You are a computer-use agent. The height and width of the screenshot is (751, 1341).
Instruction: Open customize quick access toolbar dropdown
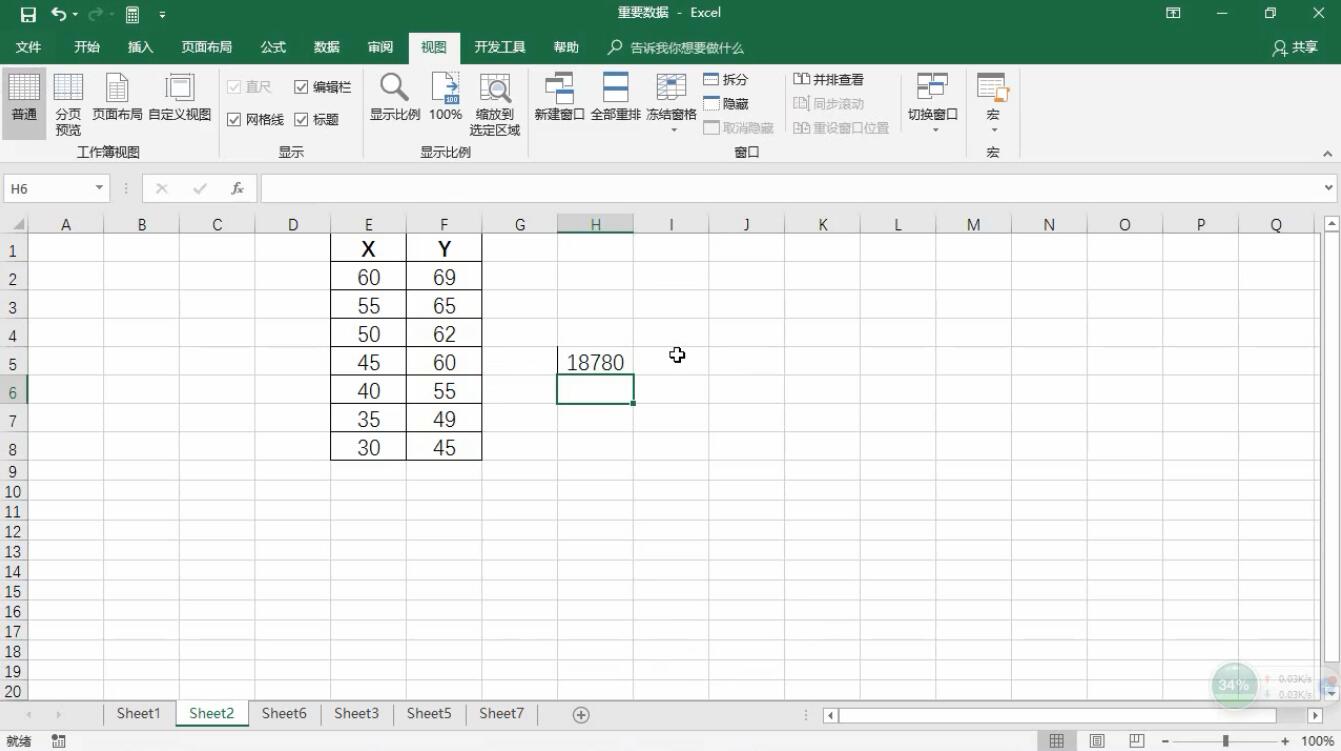[162, 15]
